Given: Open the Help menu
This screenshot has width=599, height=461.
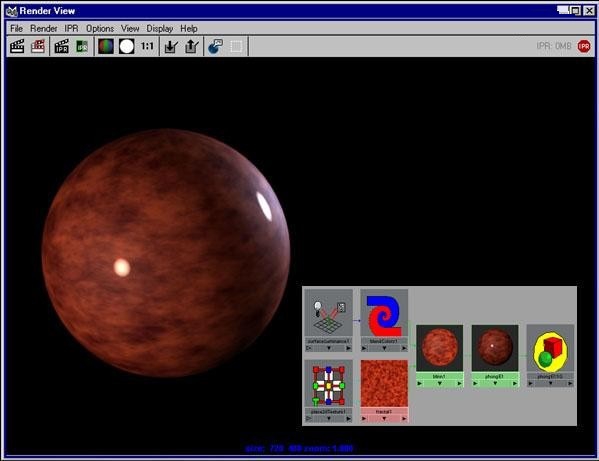Looking at the screenshot, I should [189, 29].
